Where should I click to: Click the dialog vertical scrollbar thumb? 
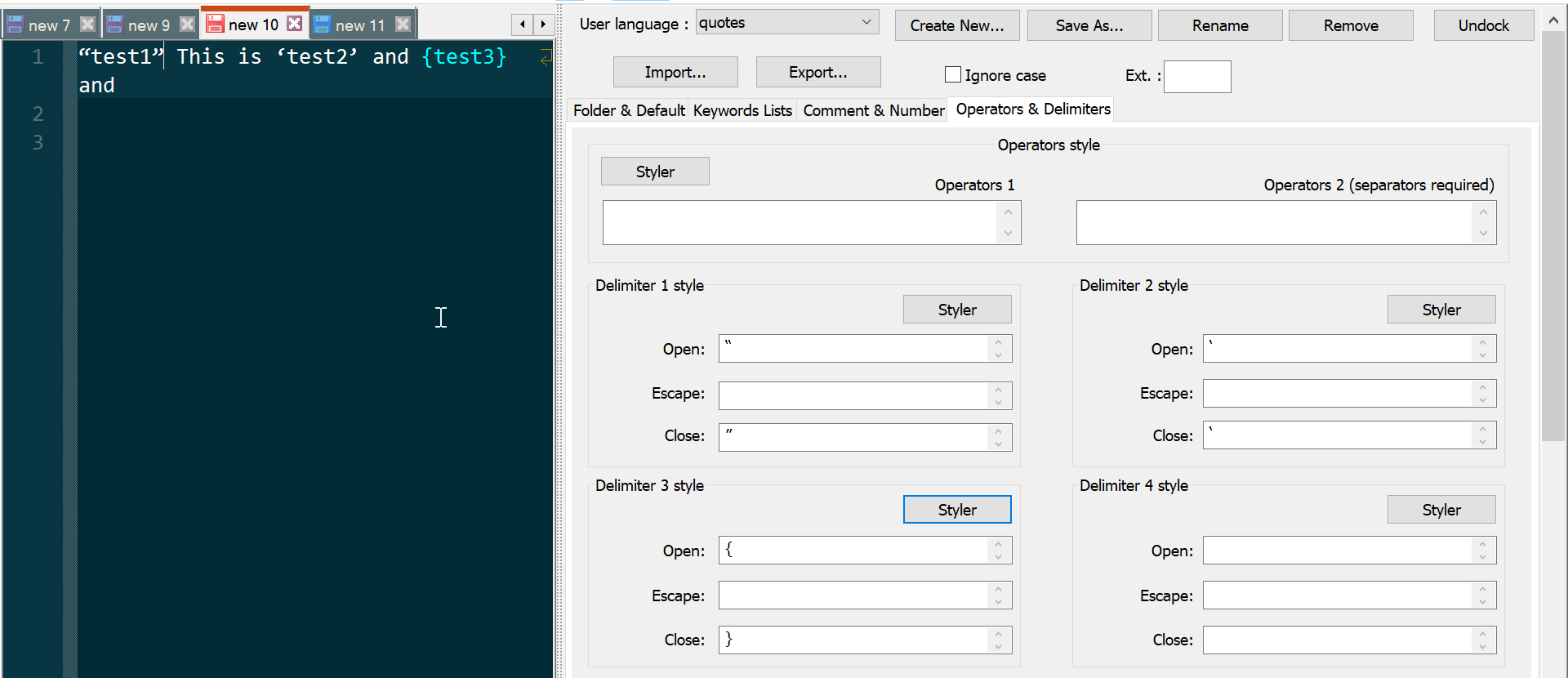(x=1553, y=237)
